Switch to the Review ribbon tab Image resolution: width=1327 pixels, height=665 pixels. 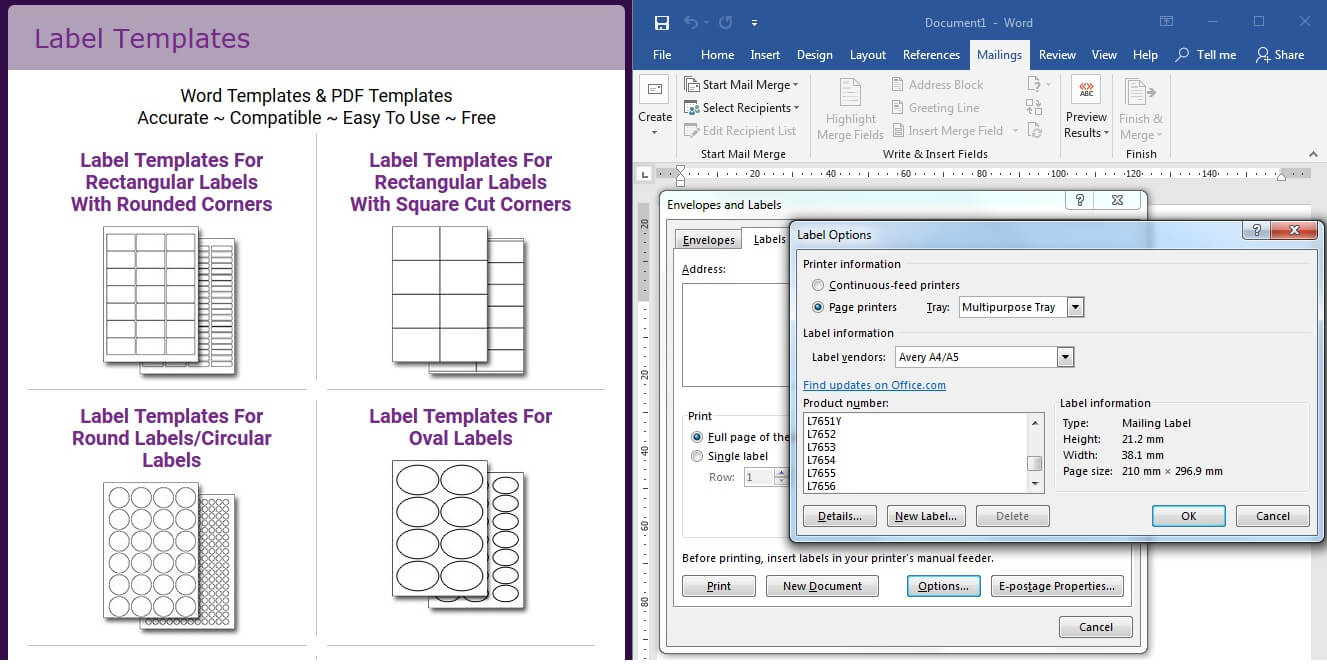click(x=1057, y=55)
